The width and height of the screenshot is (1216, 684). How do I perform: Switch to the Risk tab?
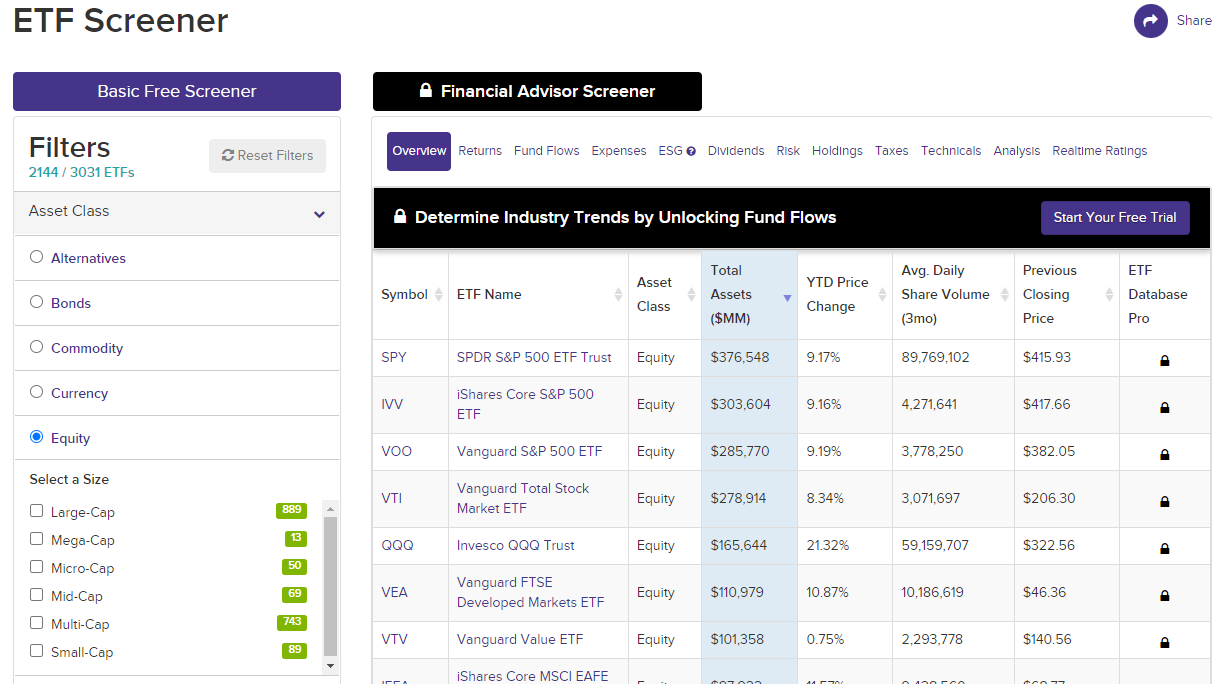coord(788,151)
